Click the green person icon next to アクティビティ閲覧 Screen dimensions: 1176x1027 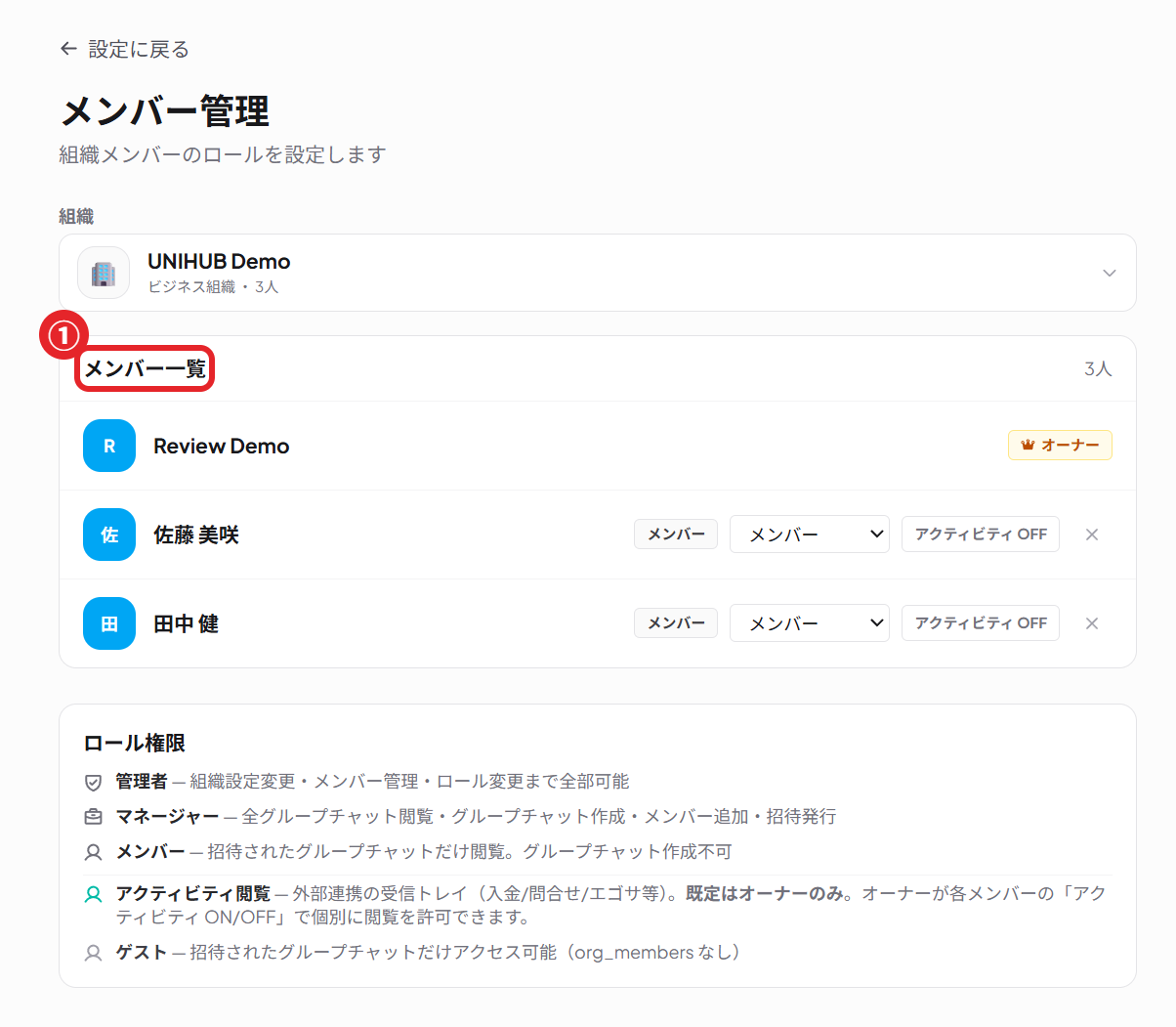click(x=93, y=894)
